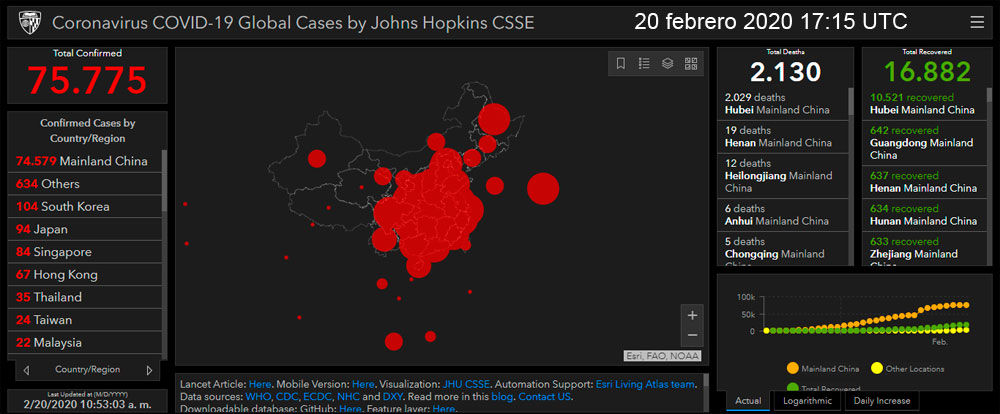Open the map layers icon
This screenshot has height=414, width=1000.
(x=667, y=63)
